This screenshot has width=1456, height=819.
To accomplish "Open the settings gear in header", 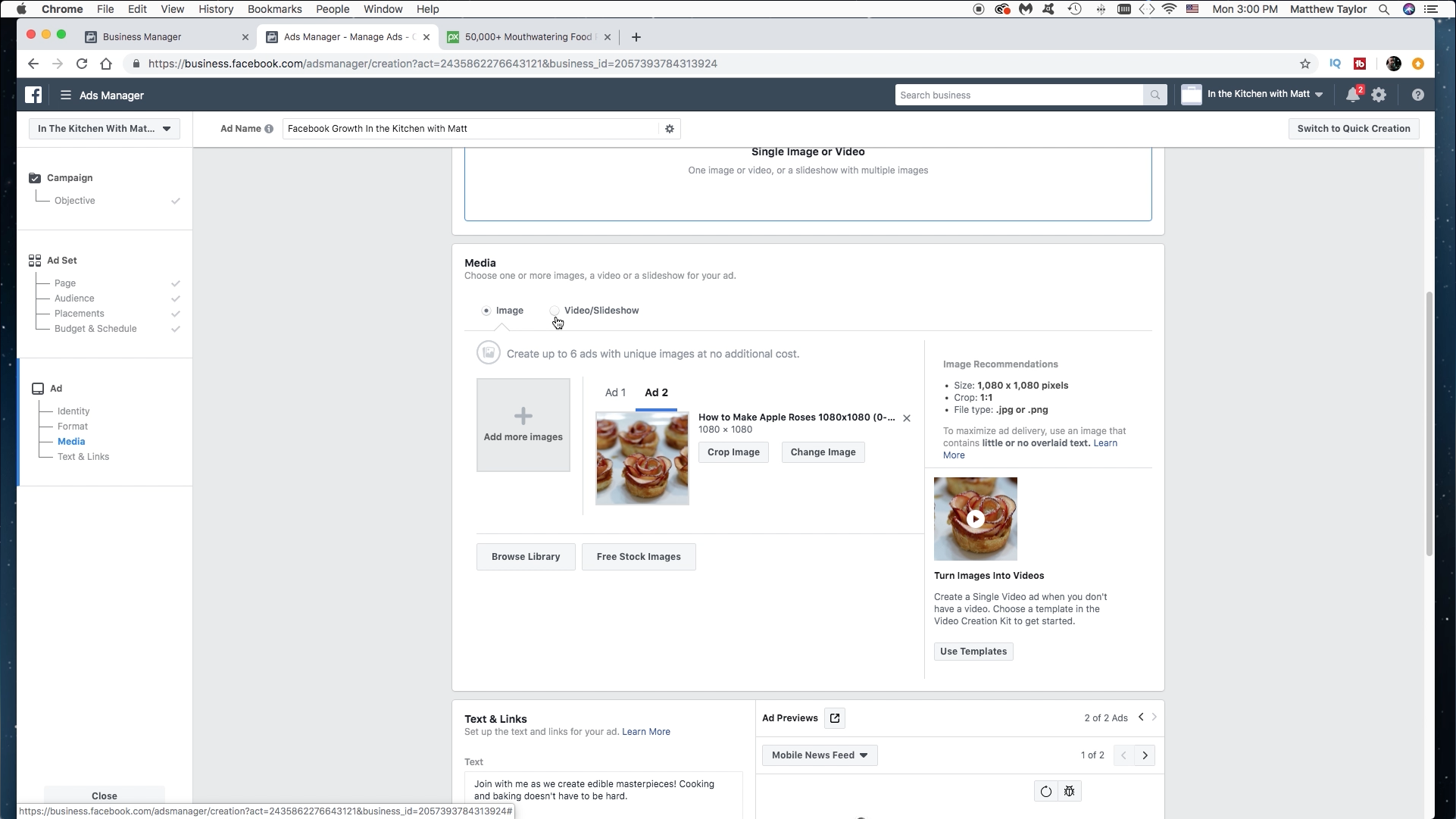I will [x=1379, y=95].
